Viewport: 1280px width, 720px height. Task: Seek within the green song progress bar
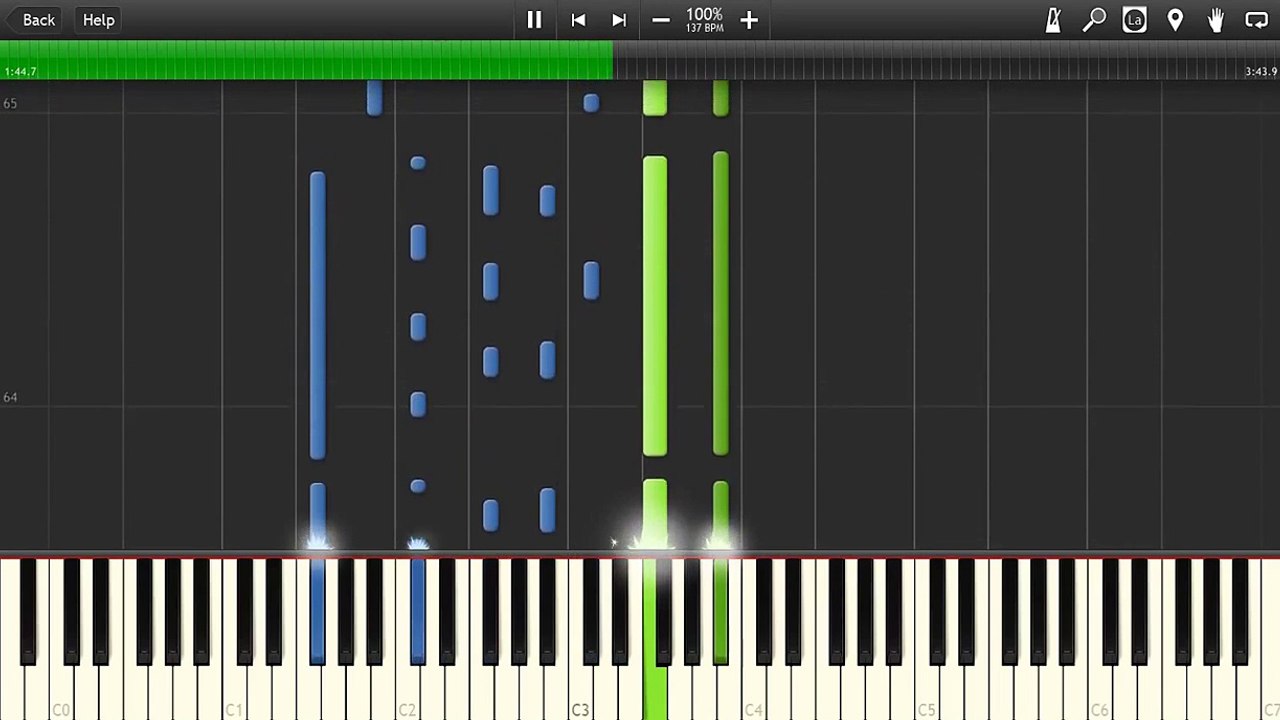point(306,60)
